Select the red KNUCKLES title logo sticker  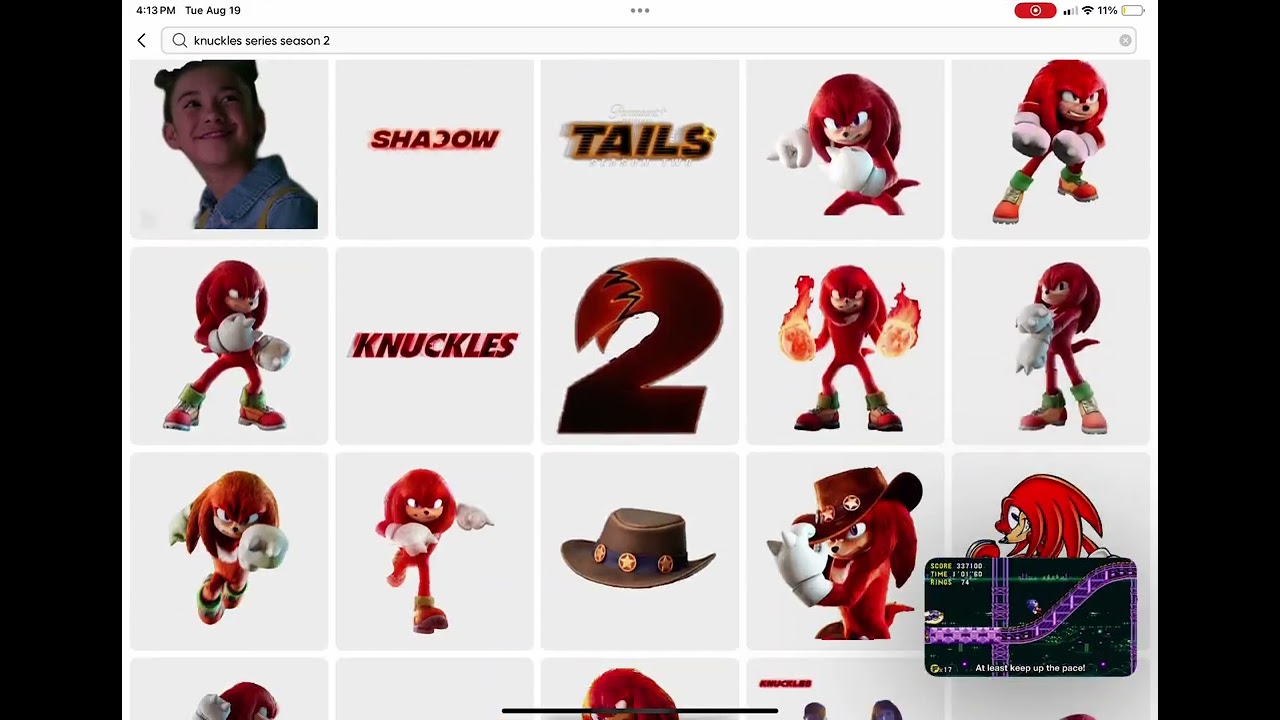[434, 346]
